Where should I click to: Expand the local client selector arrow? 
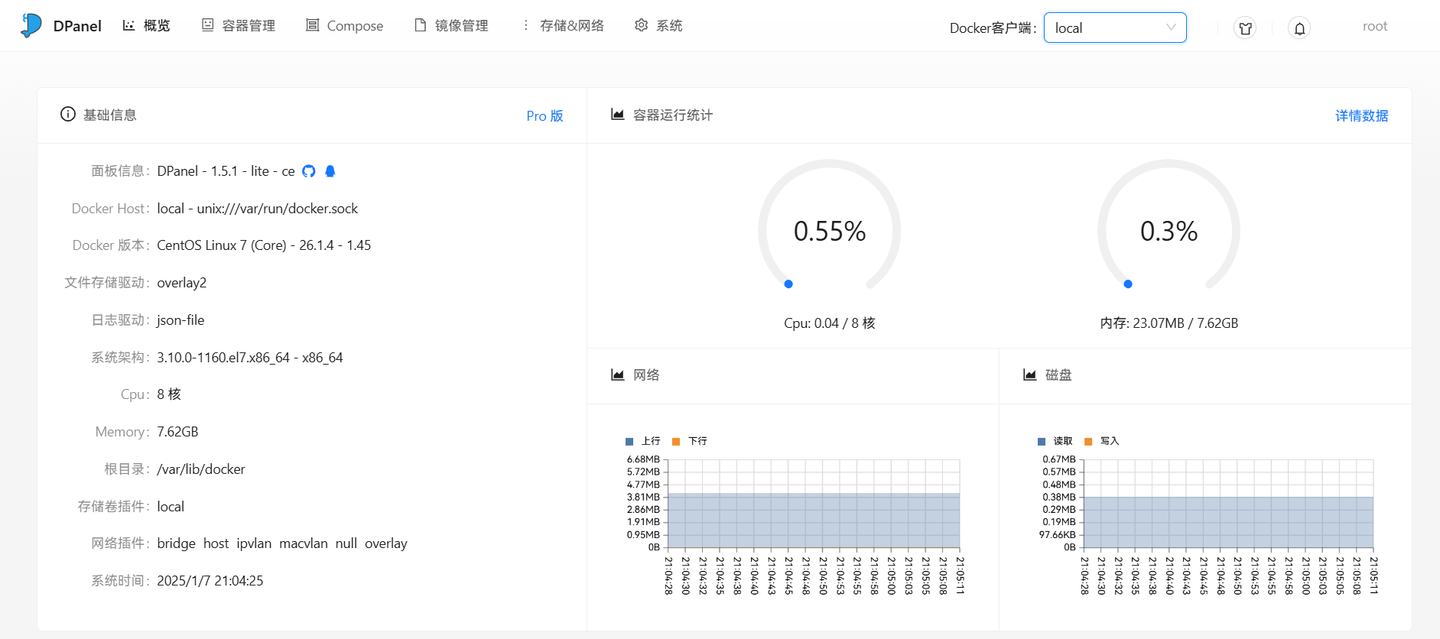(1170, 28)
